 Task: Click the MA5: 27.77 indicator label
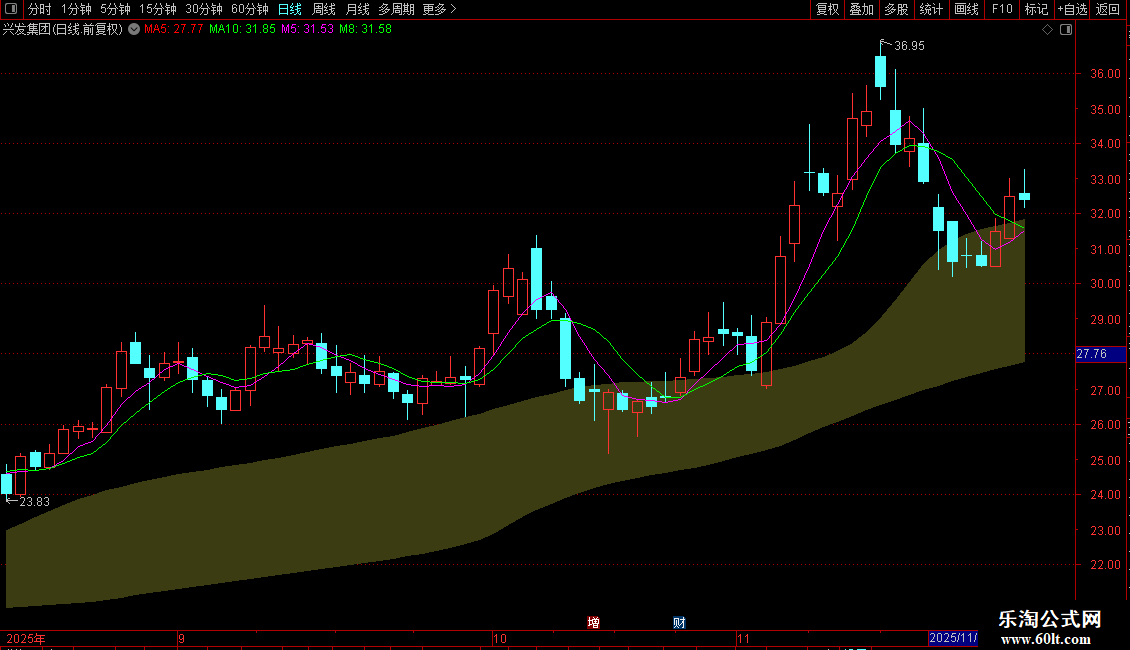point(174,29)
